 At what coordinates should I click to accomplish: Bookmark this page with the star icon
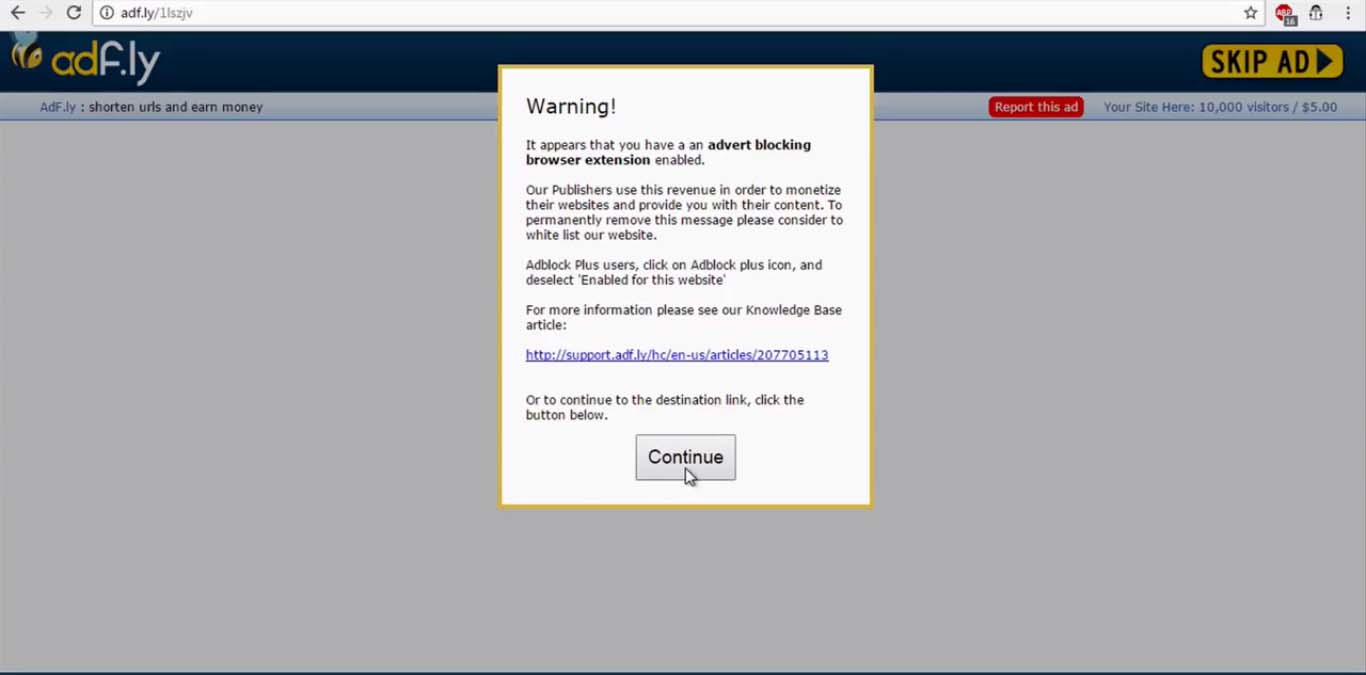click(1250, 13)
